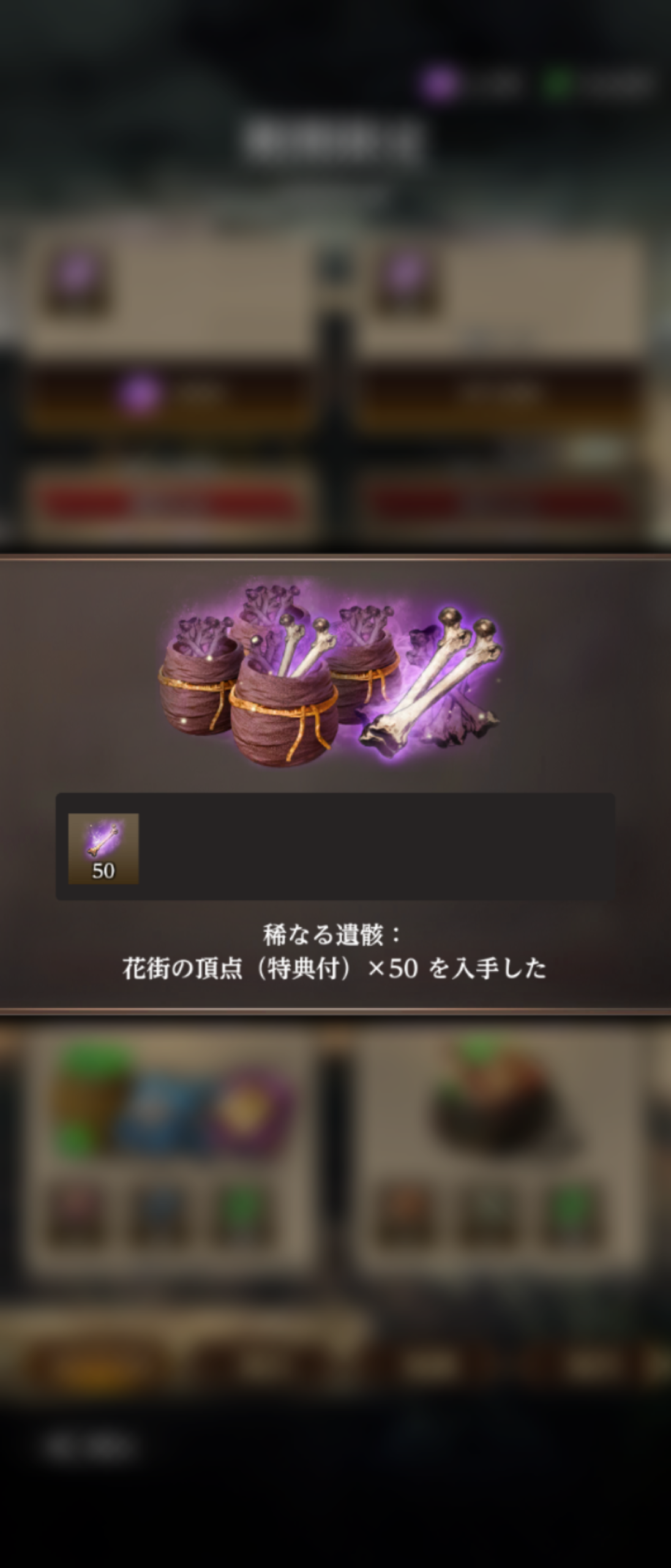Tap the blurred shop title heading at top
Image resolution: width=671 pixels, height=1568 pixels.
[334, 141]
